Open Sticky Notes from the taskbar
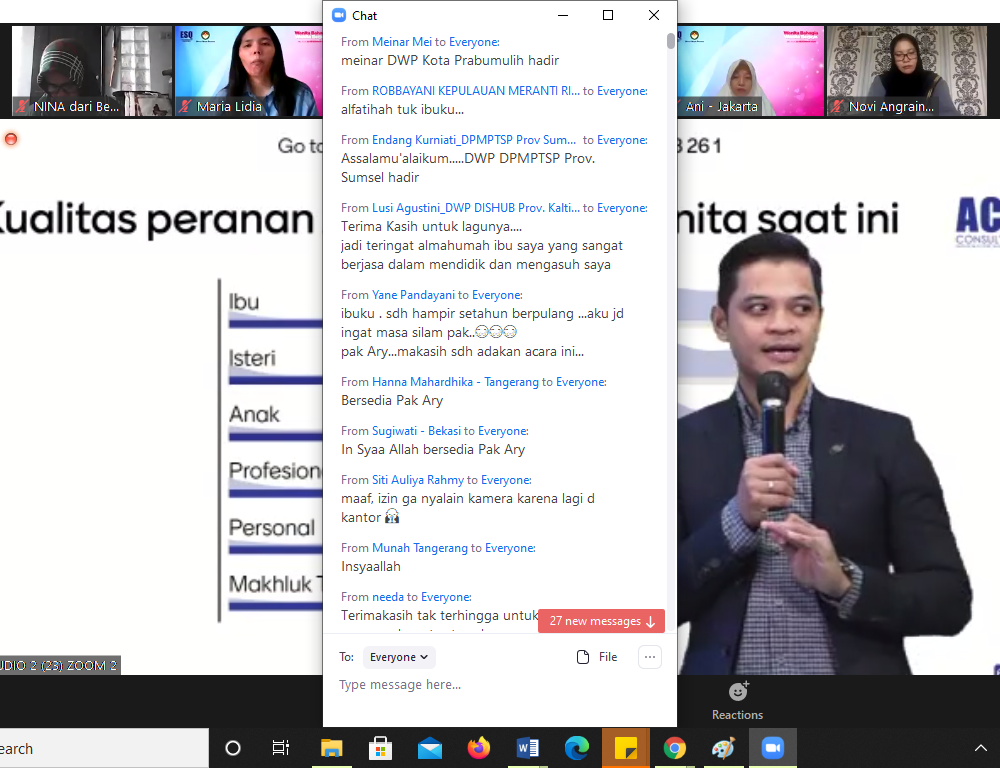 (626, 748)
